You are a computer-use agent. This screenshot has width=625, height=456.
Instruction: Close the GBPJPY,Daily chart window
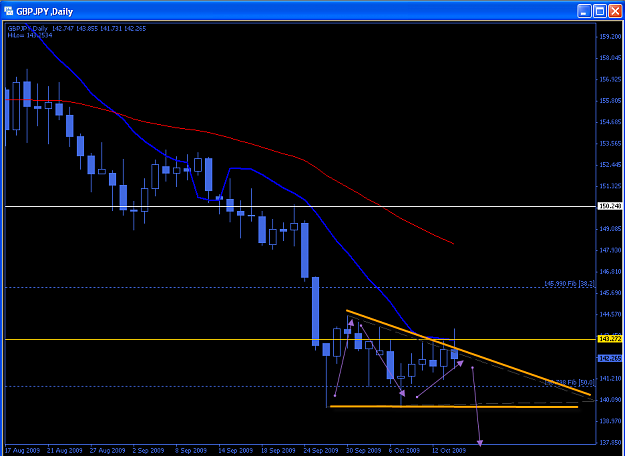[x=615, y=11]
